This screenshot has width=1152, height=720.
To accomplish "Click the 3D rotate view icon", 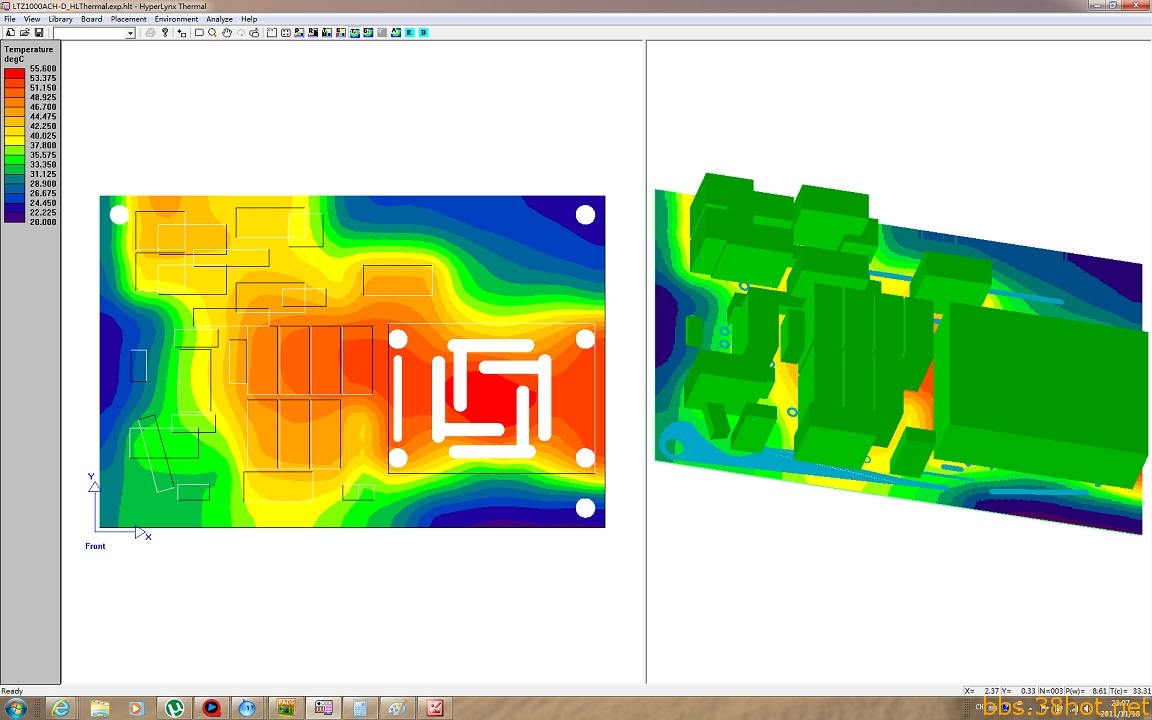I will click(x=254, y=32).
